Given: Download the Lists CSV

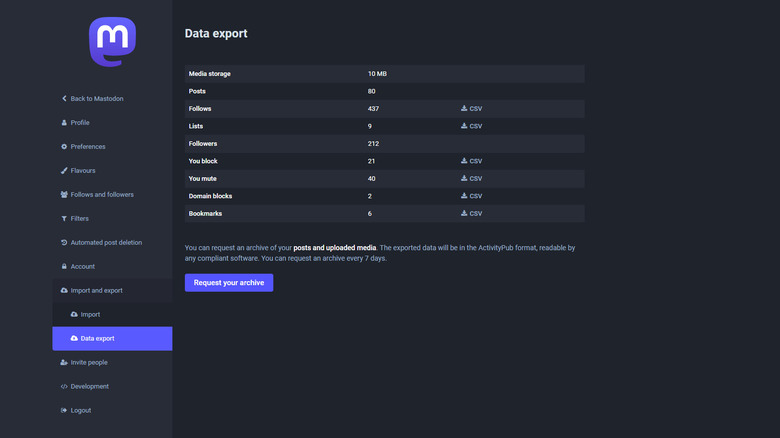Looking at the screenshot, I should tap(472, 126).
